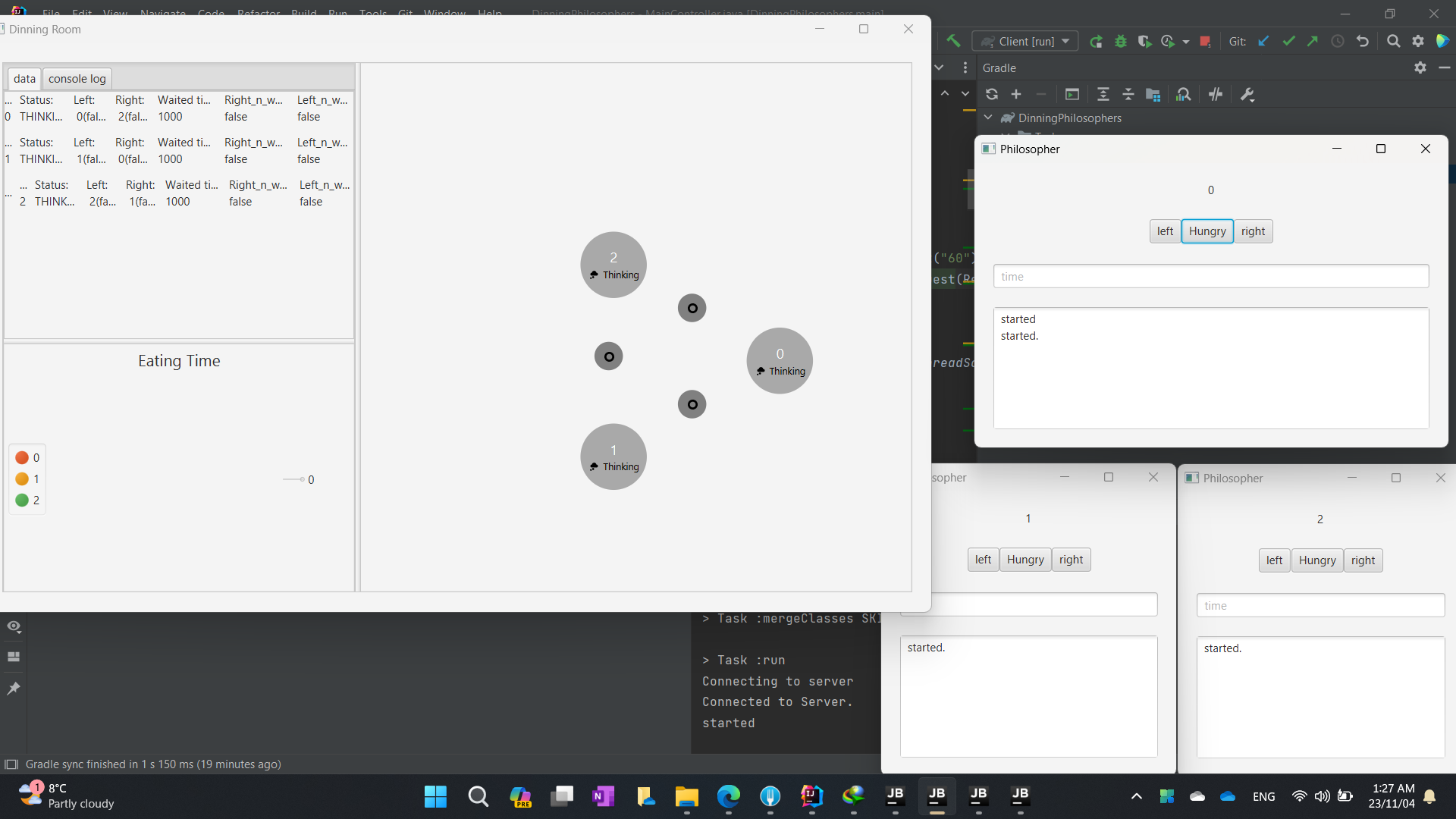Collapse the DinningPhilosophers Gradle tree node

988,118
